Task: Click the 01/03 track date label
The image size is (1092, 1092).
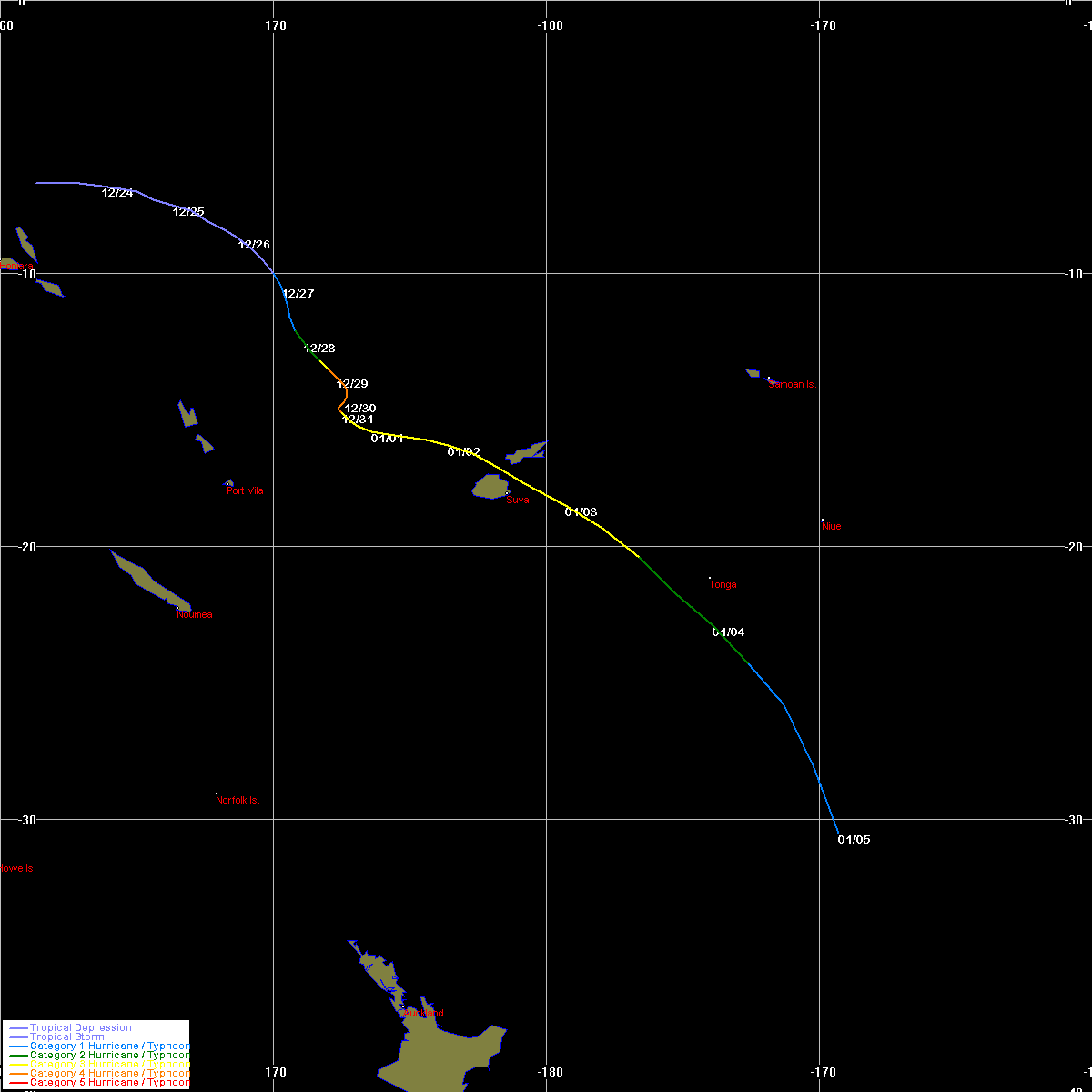Action: (581, 512)
